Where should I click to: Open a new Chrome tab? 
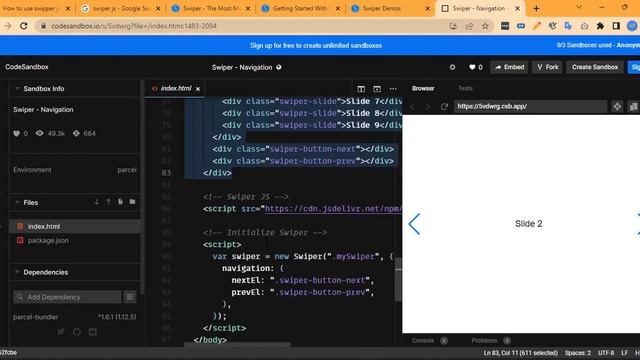coord(536,8)
